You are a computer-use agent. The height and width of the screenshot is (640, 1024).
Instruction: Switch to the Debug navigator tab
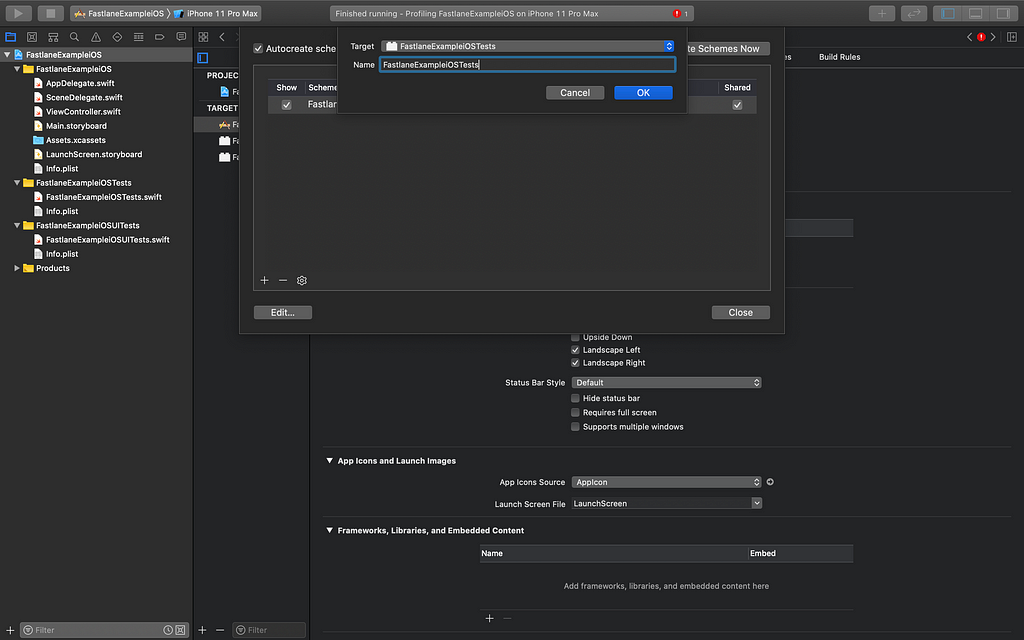point(138,37)
